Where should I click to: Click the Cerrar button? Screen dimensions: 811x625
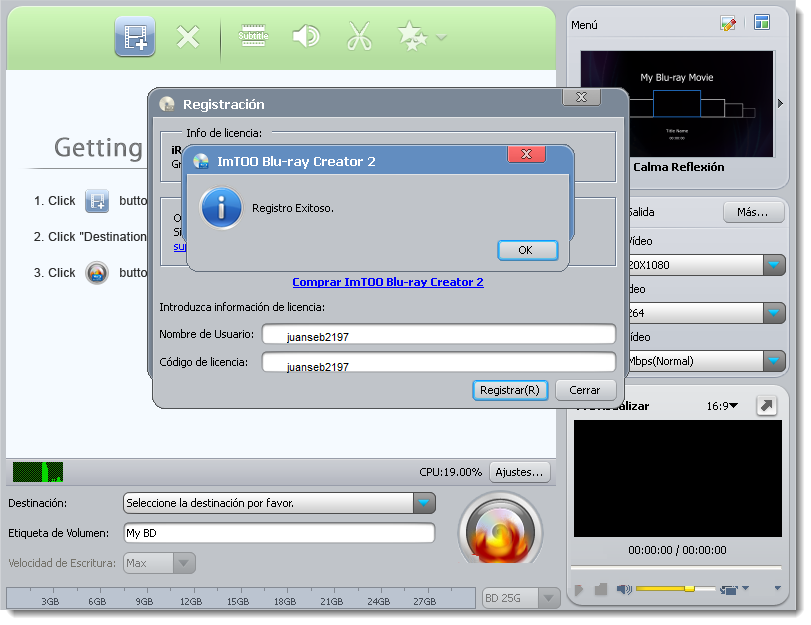pos(585,390)
